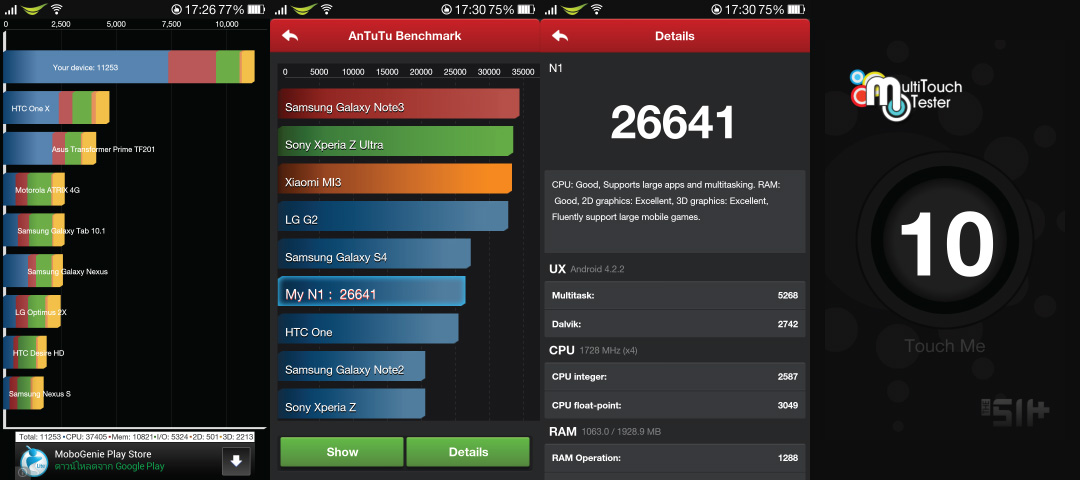Screen dimensions: 1080x480
Task: Select the HTC One benchmark bar
Action: coord(368,328)
